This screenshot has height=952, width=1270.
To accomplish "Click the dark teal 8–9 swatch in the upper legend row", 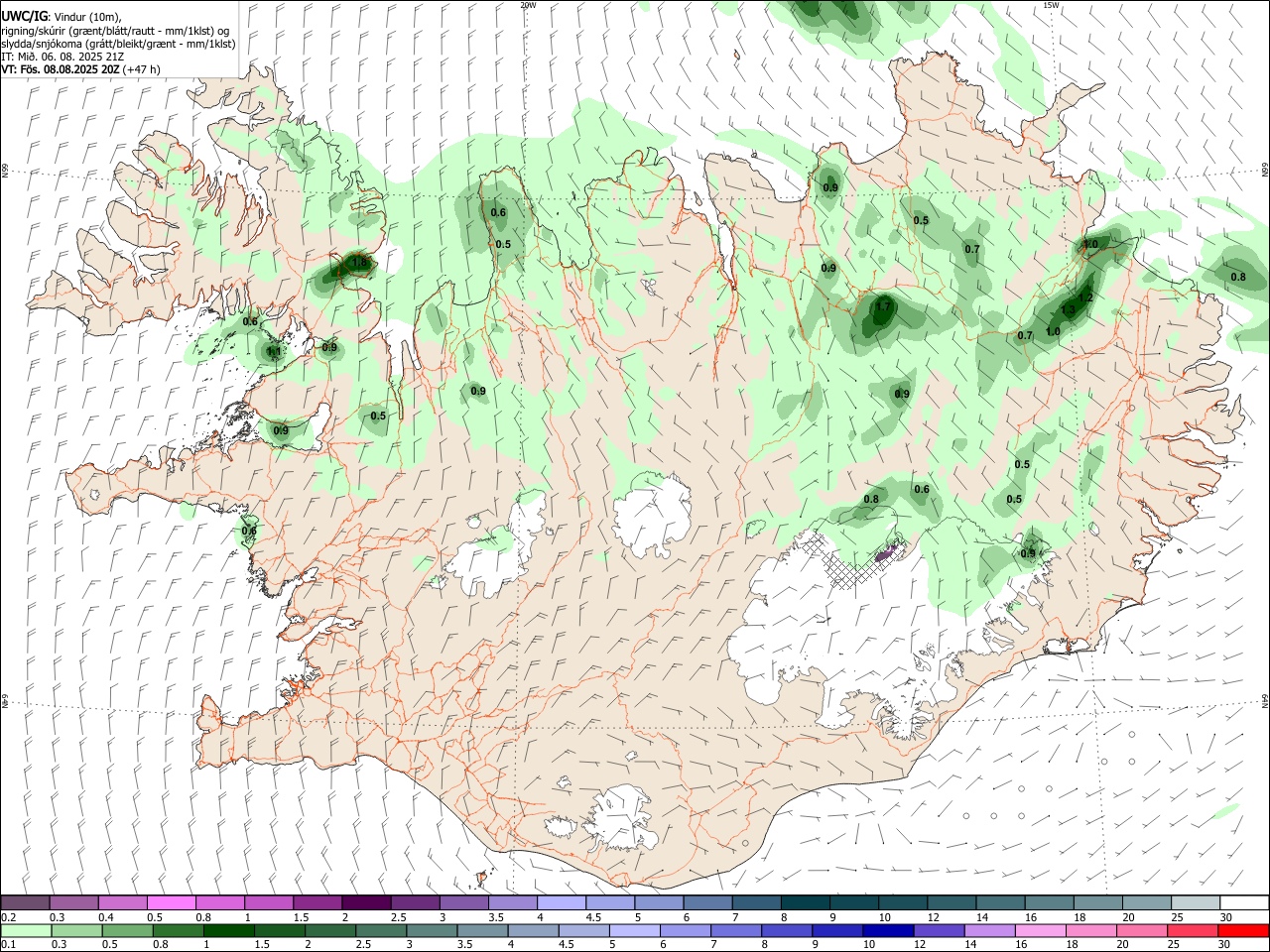I will pos(804,903).
